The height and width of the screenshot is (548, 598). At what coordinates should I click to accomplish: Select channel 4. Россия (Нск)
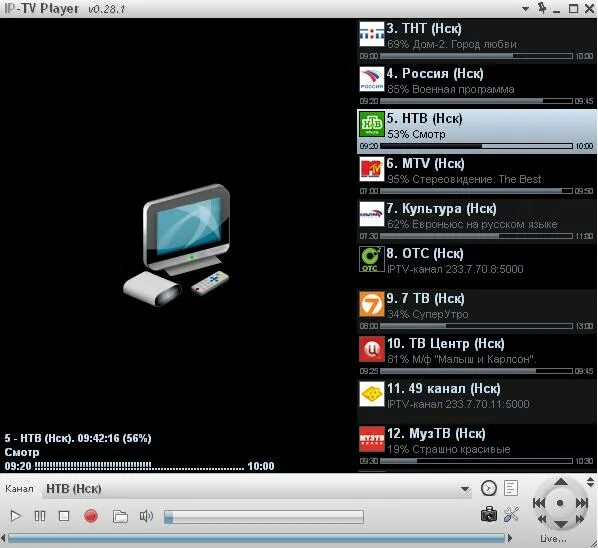[x=476, y=85]
